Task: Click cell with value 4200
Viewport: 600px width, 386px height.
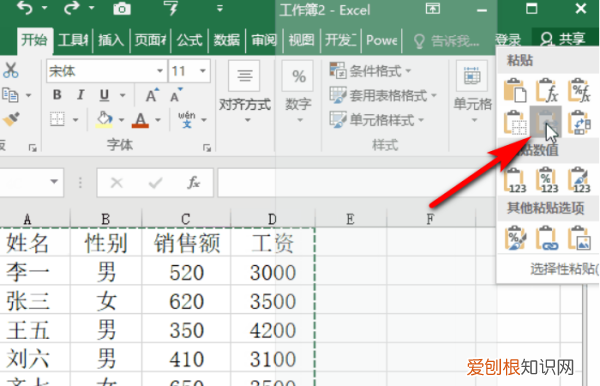Action: [273, 330]
